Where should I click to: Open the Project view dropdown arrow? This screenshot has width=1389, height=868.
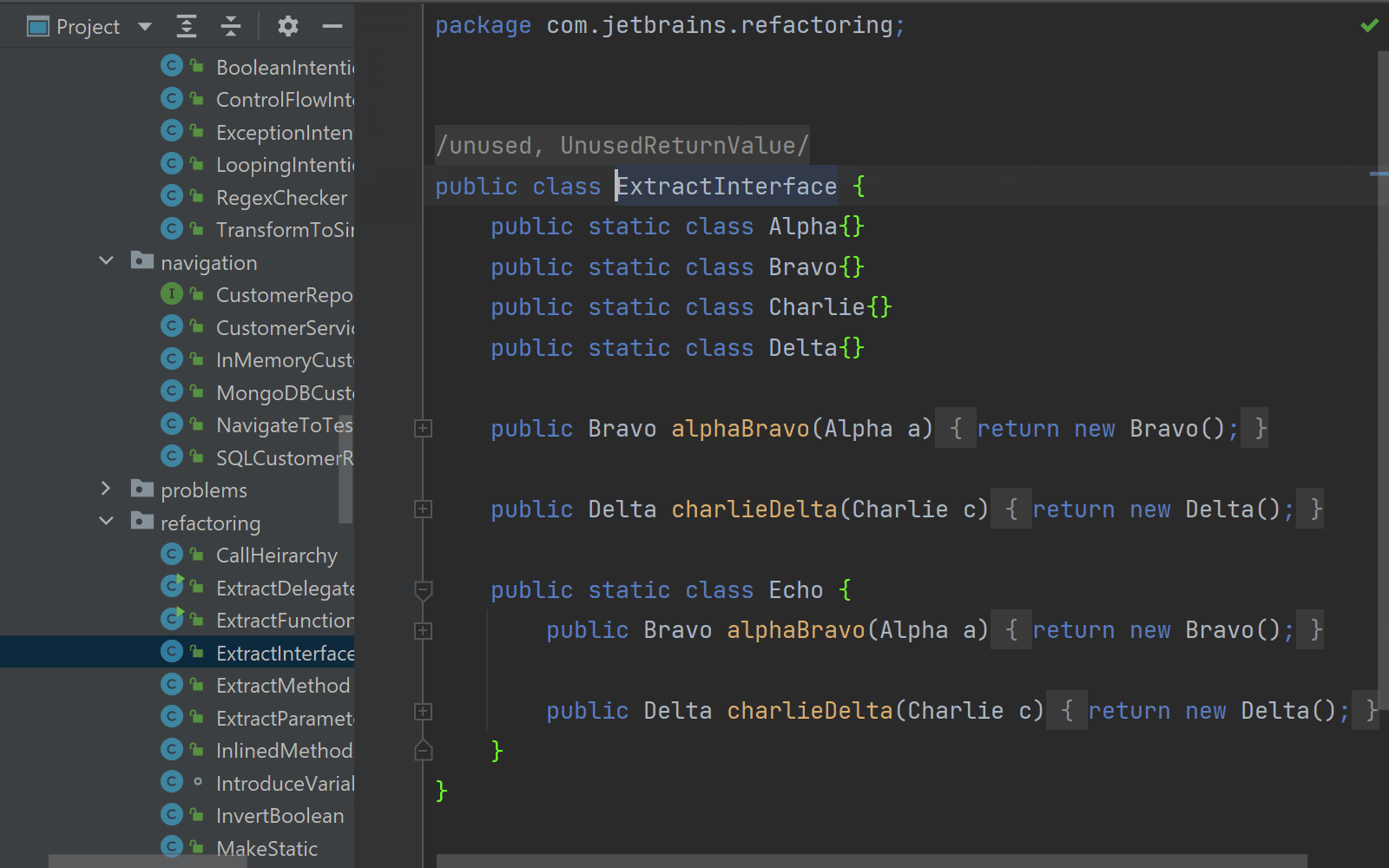145,27
